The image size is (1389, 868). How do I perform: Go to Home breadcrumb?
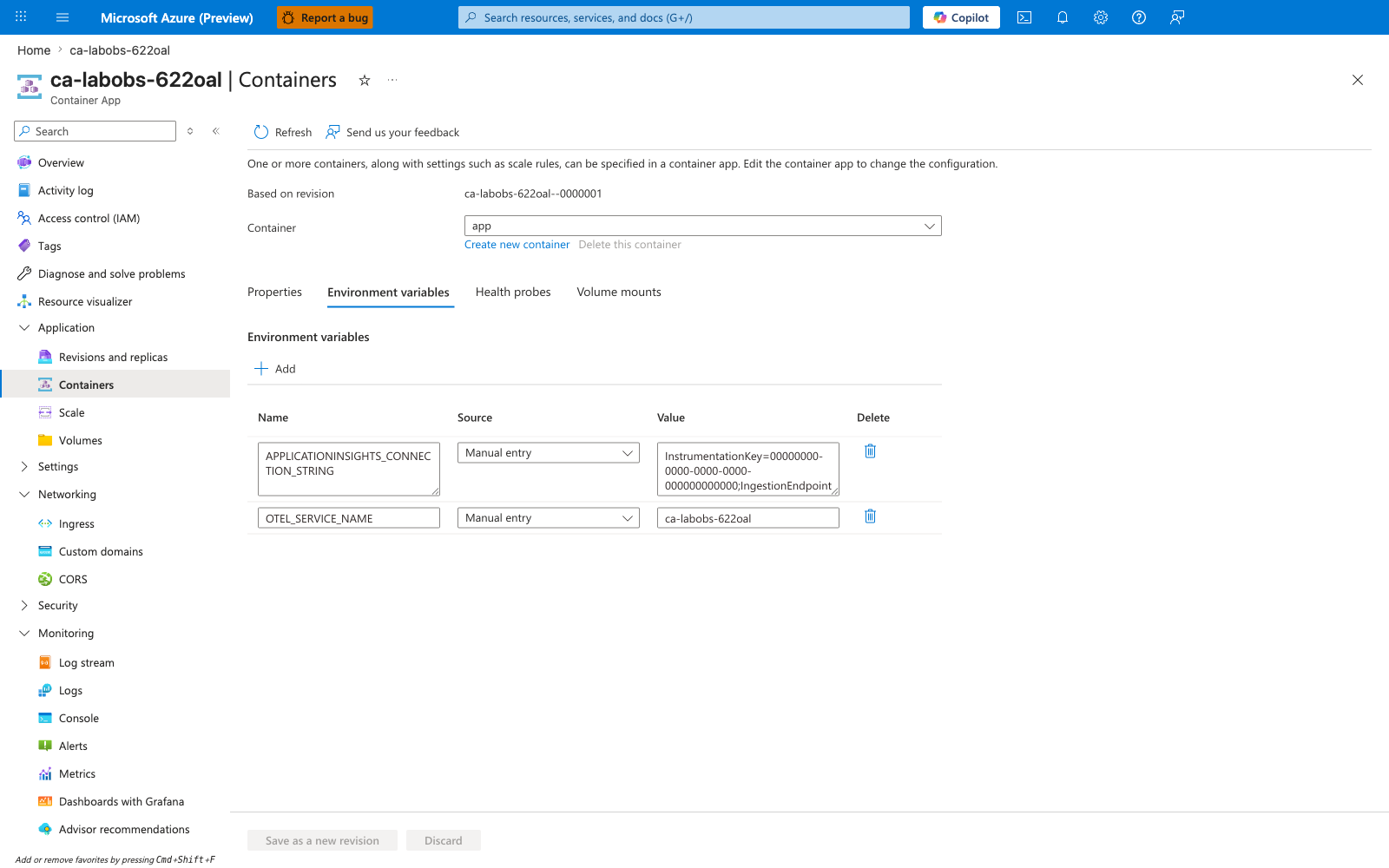point(34,50)
